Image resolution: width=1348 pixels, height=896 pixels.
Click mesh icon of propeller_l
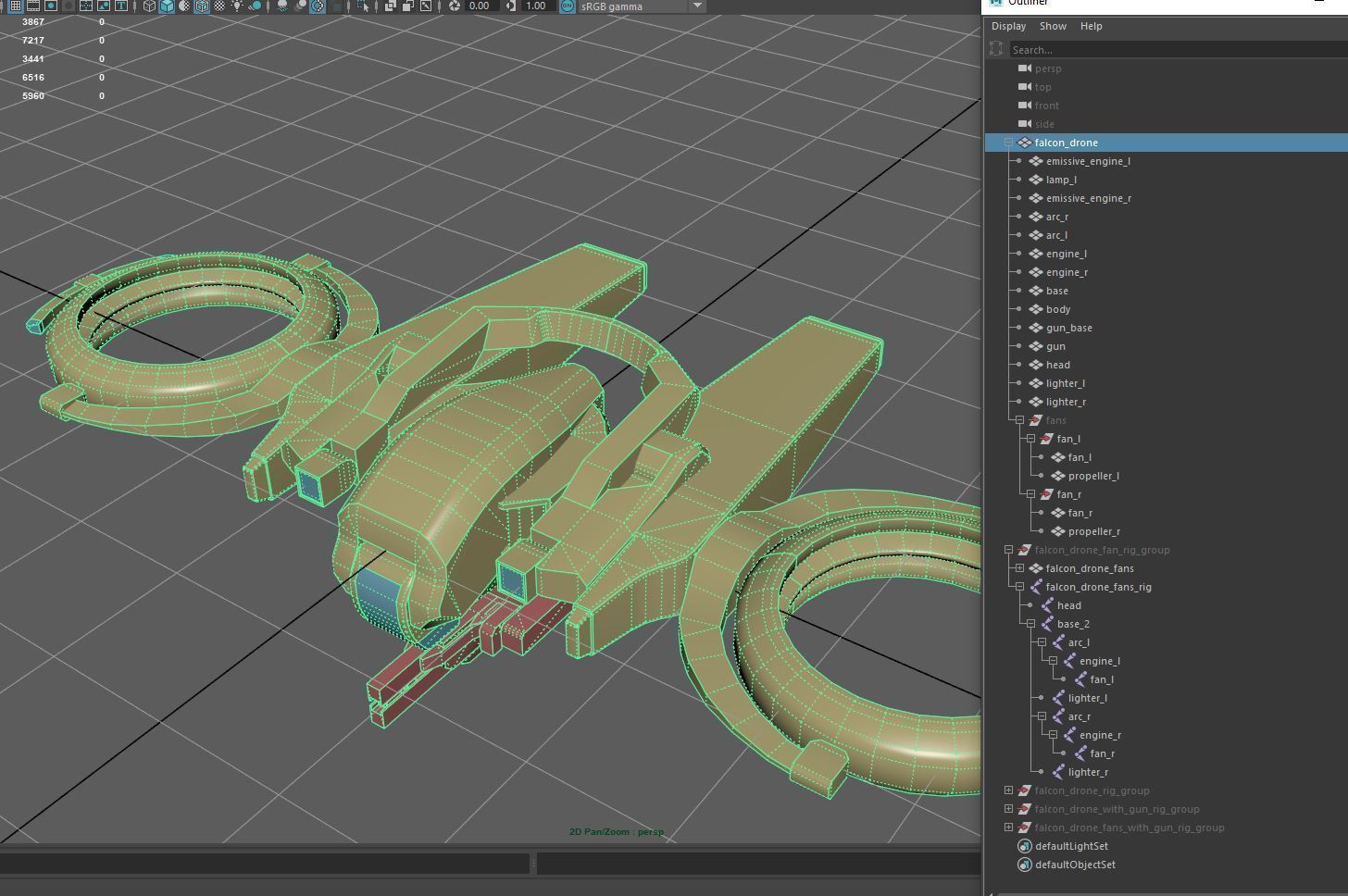pos(1058,476)
